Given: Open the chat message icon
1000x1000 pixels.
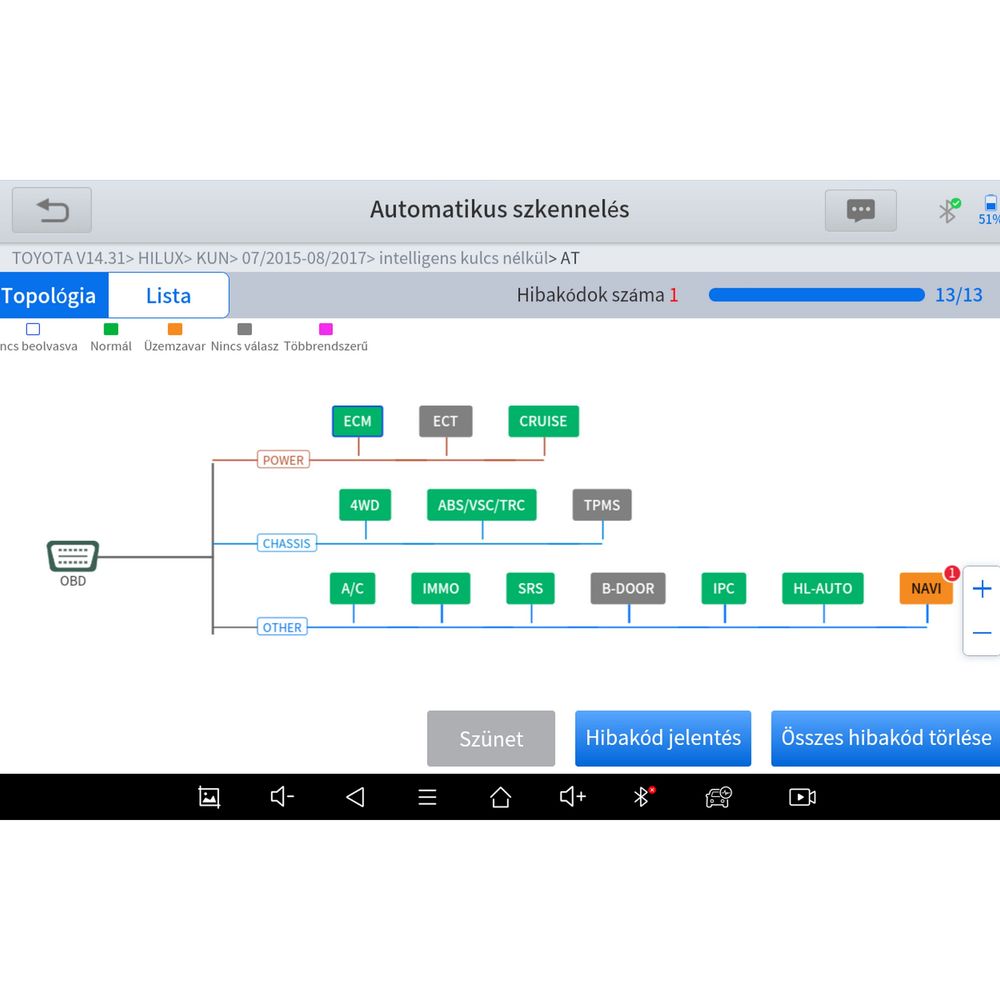Looking at the screenshot, I should pos(860,210).
